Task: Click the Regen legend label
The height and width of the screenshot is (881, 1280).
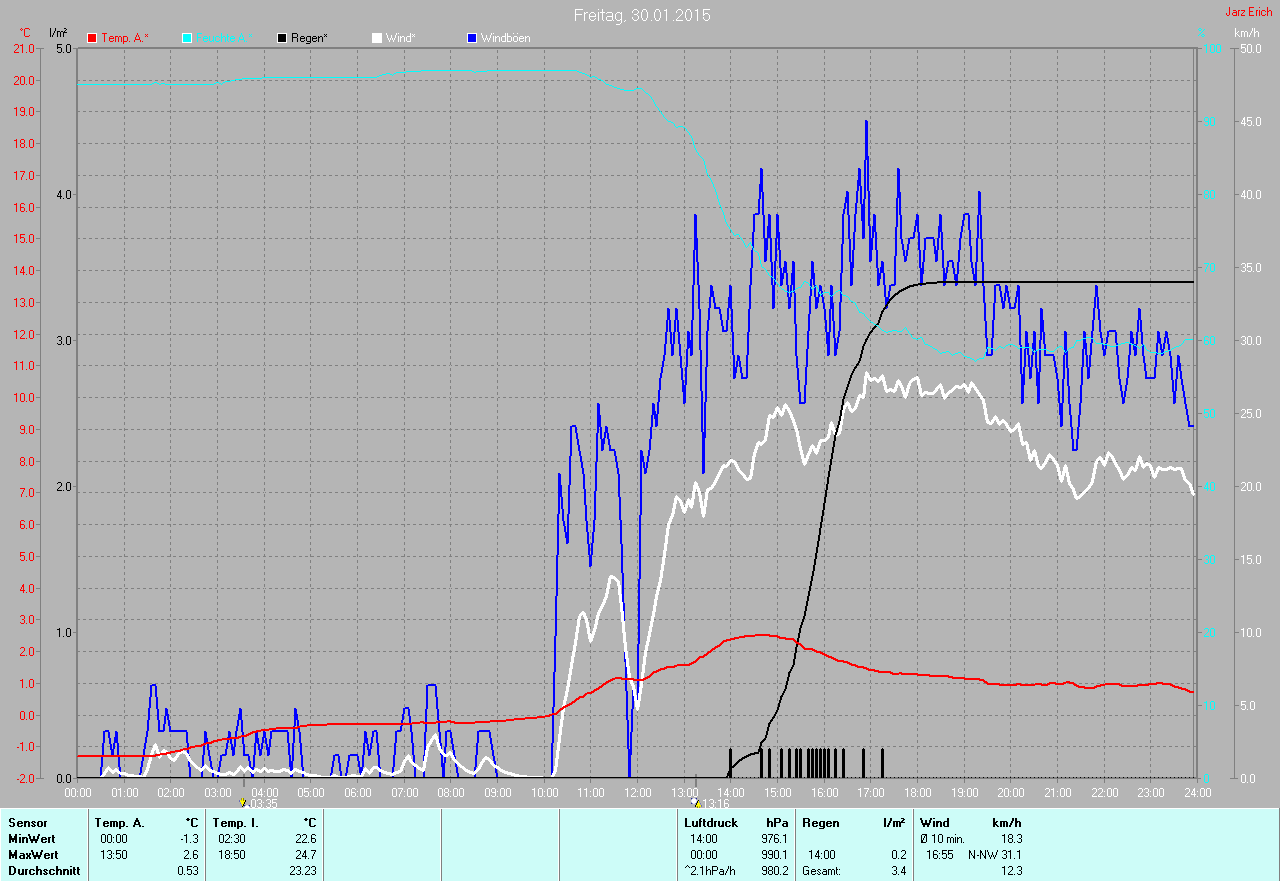Action: click(x=310, y=38)
